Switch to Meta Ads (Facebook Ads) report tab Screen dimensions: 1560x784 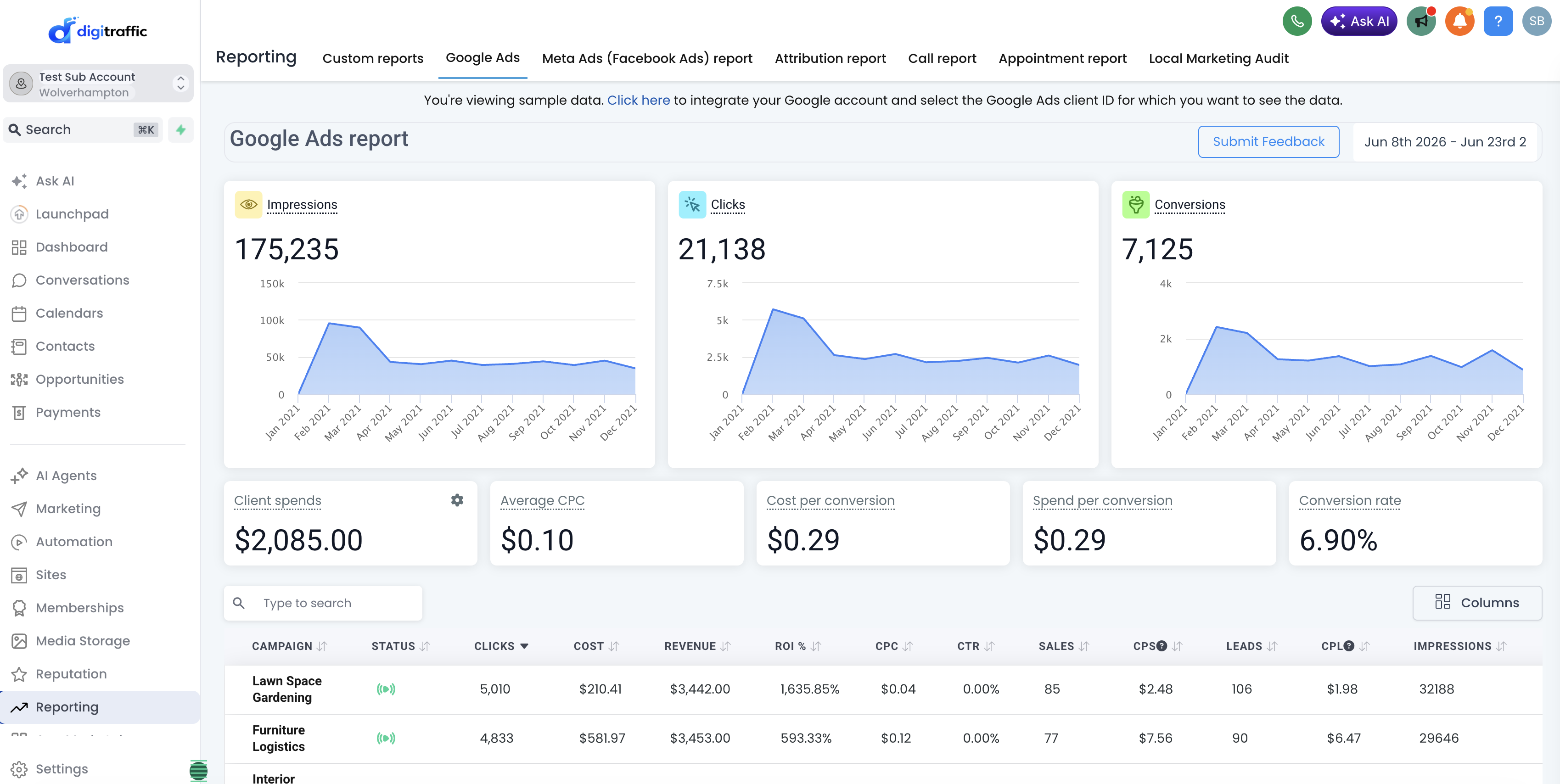(x=647, y=58)
